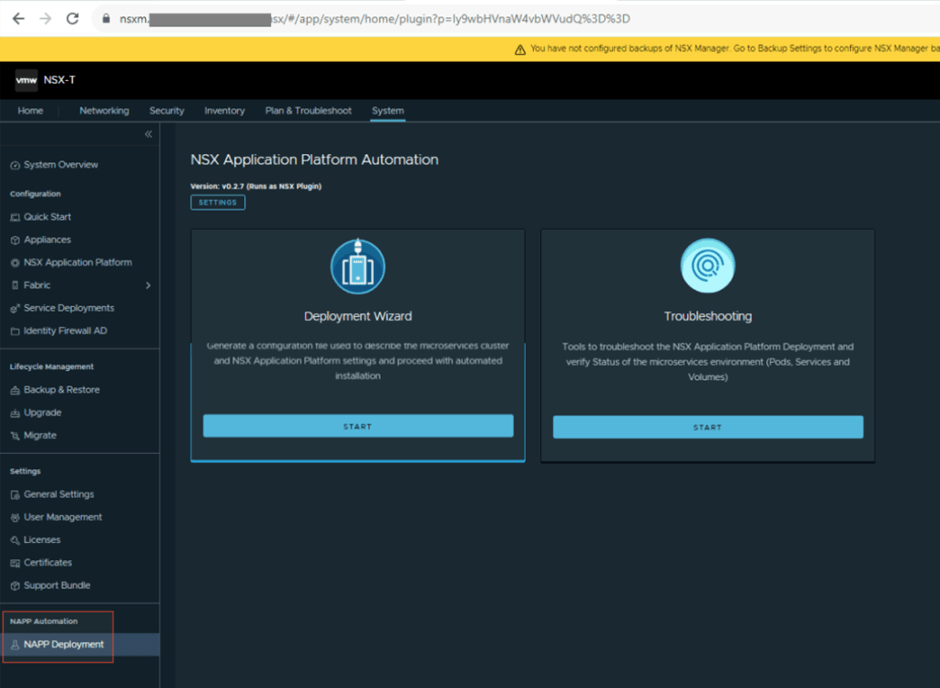
Task: Start the Deployment Wizard
Action: click(x=357, y=426)
